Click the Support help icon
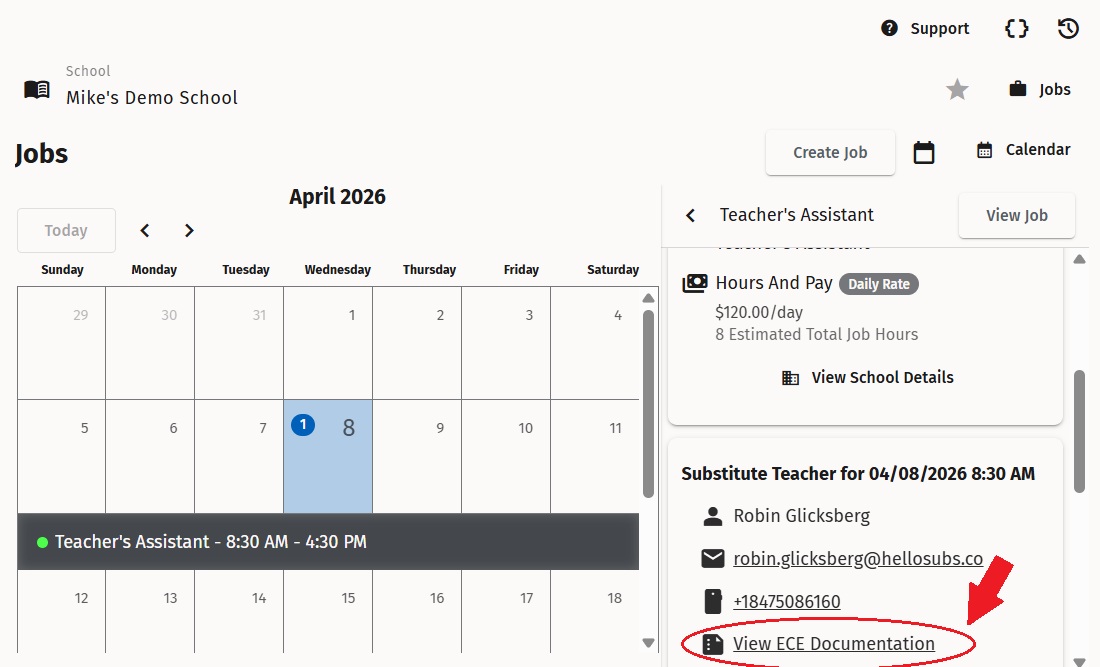The height and width of the screenshot is (667, 1100). pyautogui.click(x=889, y=28)
